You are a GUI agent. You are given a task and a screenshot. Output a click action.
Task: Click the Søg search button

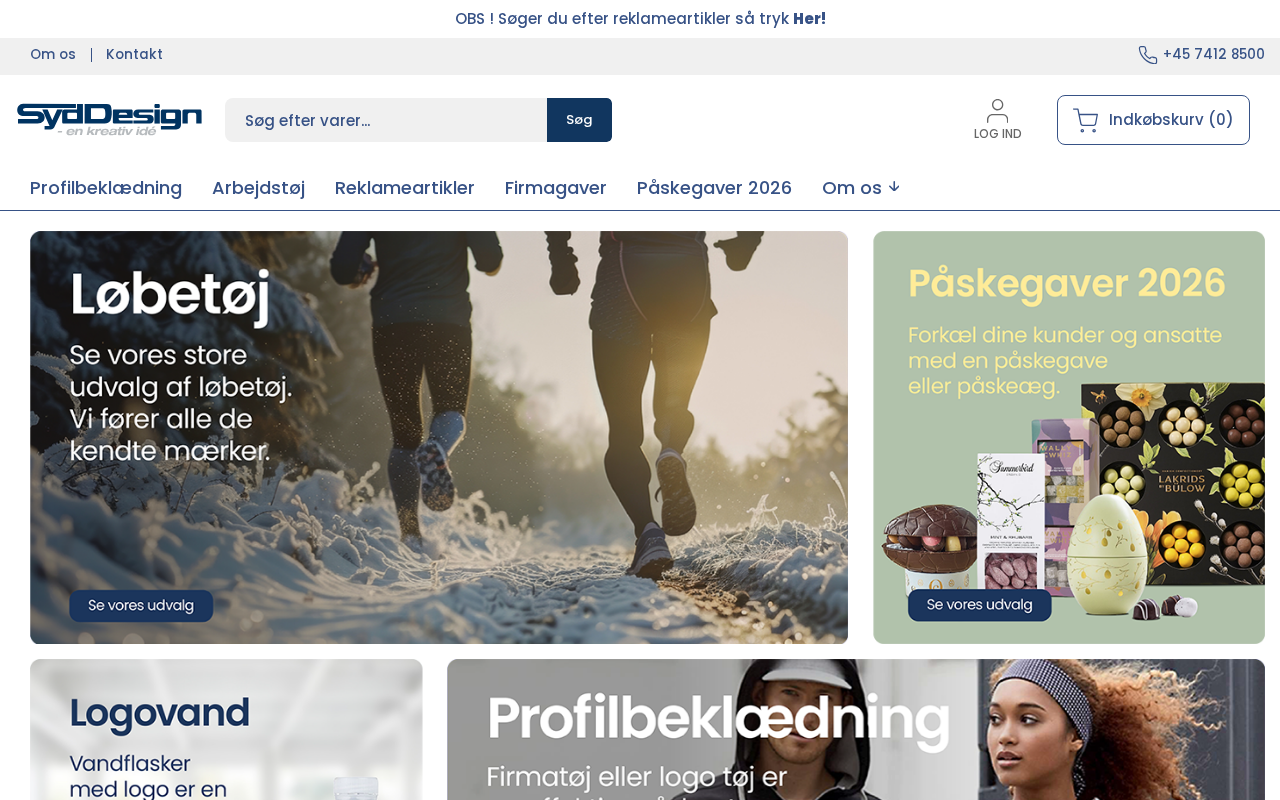[579, 120]
